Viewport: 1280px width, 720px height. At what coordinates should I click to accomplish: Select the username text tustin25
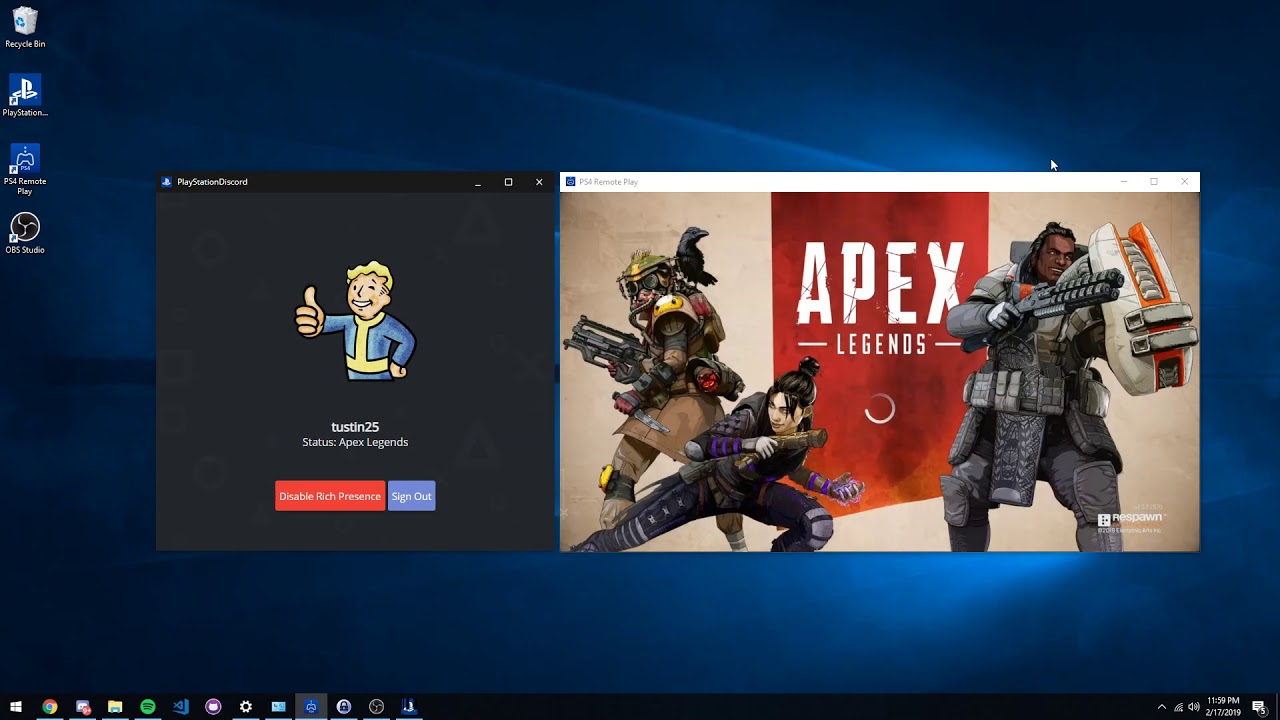tap(355, 427)
